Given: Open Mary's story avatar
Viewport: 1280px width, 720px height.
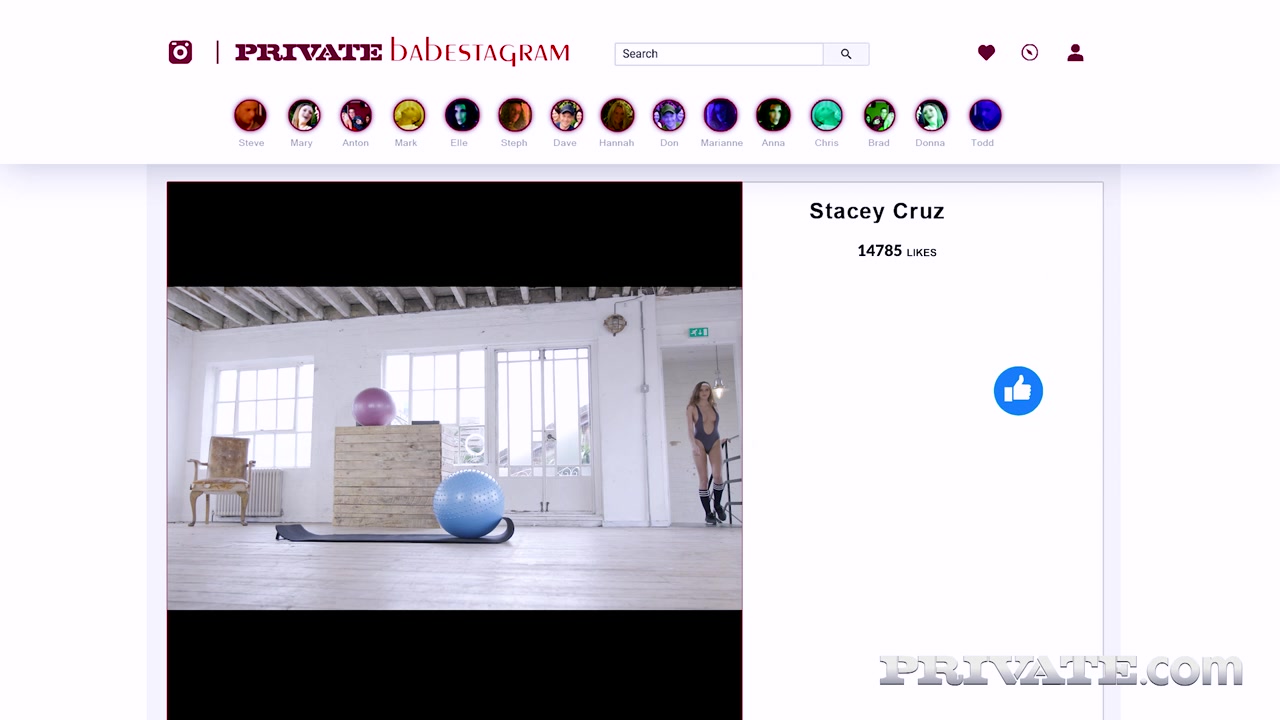Looking at the screenshot, I should (x=303, y=116).
